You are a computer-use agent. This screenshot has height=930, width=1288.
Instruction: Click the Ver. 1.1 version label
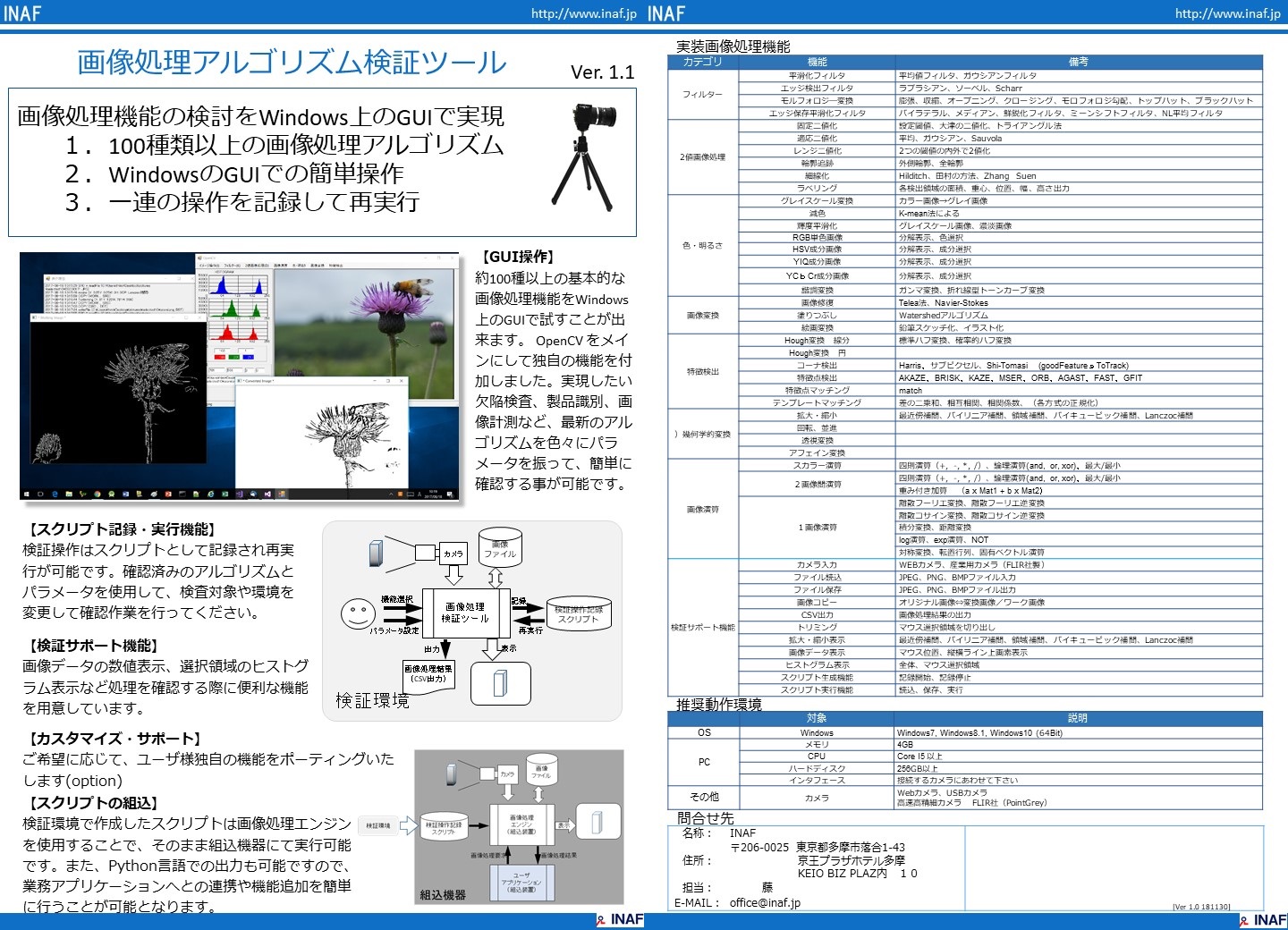[602, 72]
